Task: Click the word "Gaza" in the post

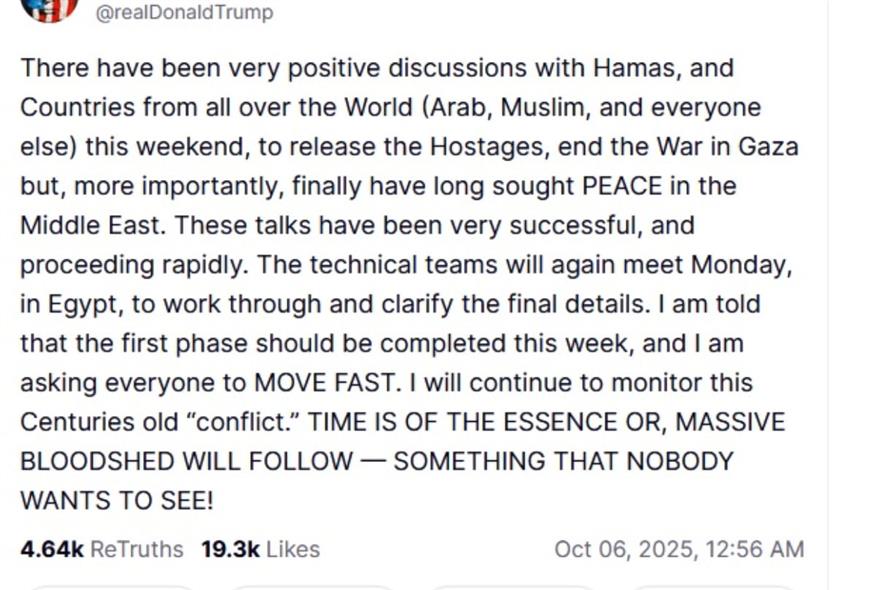Action: coord(768,146)
